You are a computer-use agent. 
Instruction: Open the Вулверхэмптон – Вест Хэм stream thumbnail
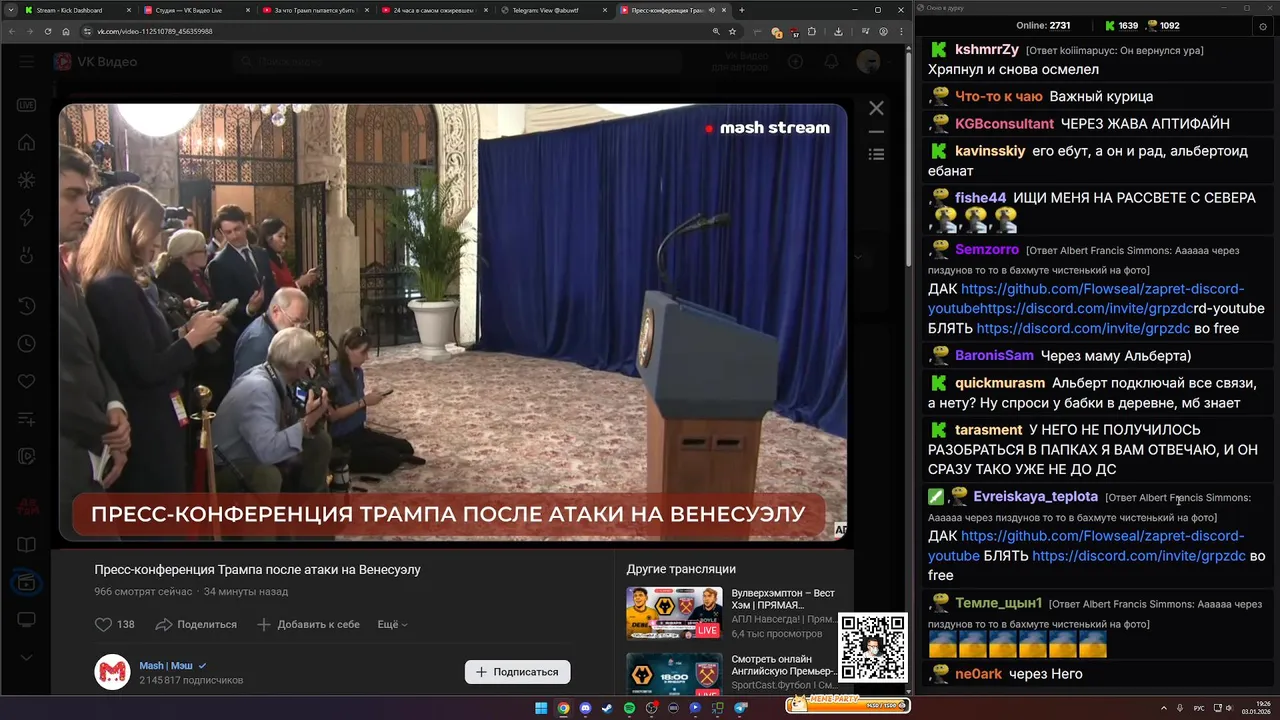pyautogui.click(x=674, y=612)
